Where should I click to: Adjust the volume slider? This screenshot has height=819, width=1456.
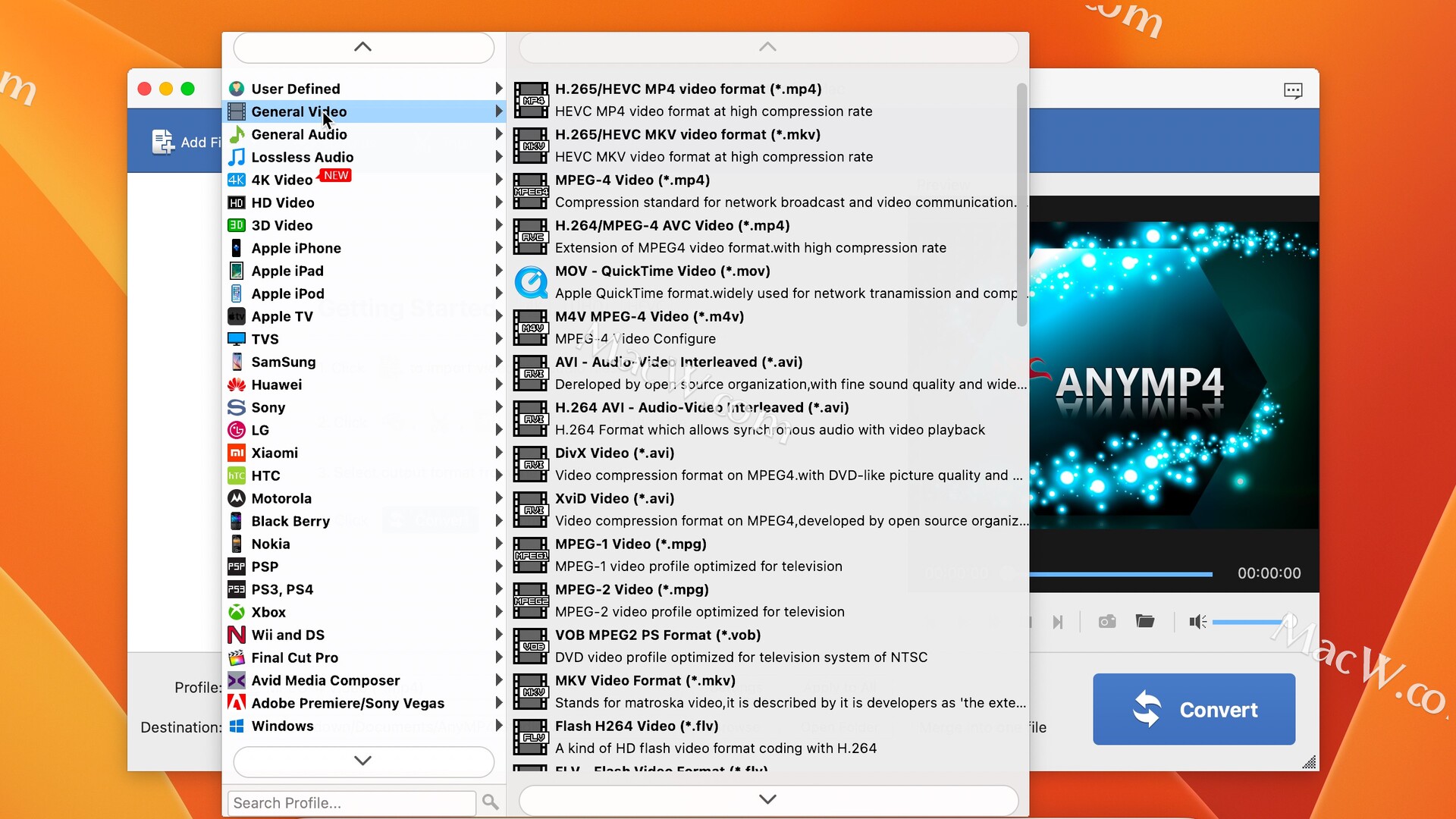1251,621
